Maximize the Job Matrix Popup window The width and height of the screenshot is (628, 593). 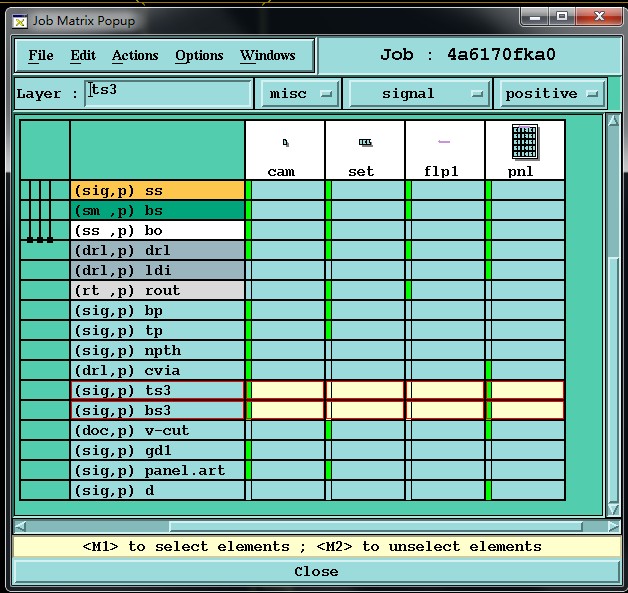pos(562,16)
